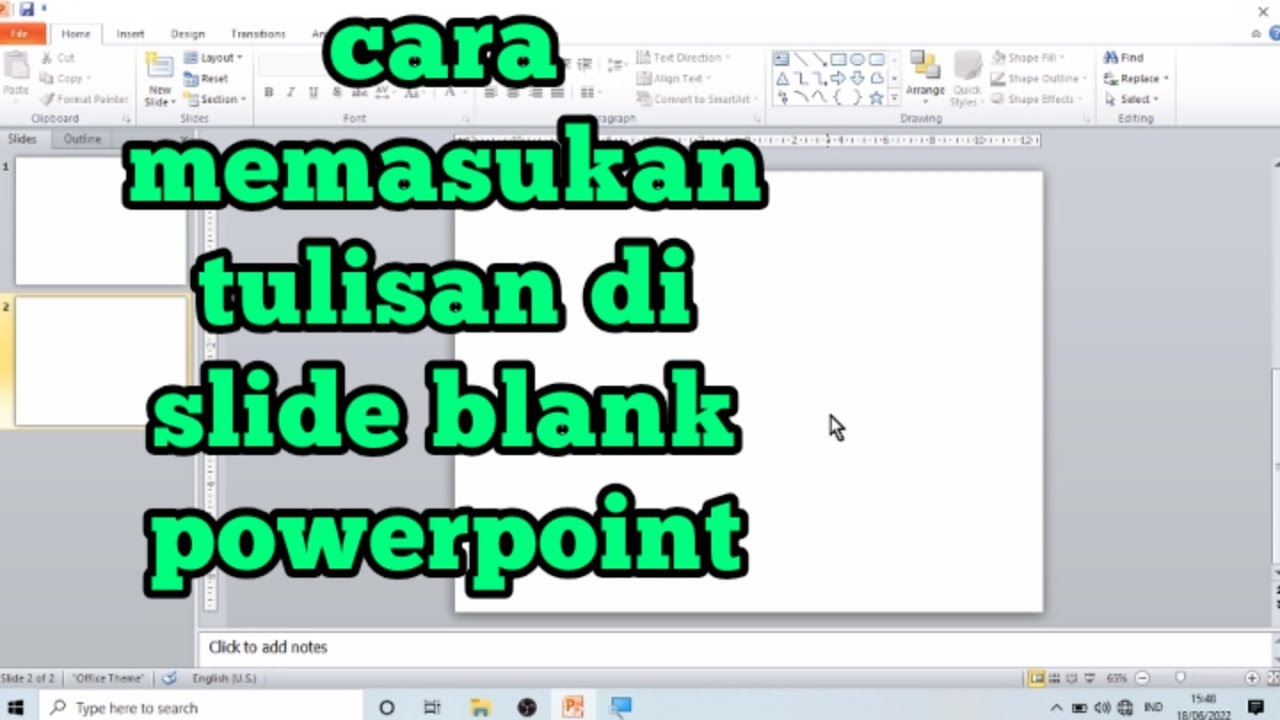
Task: Select the Isosceles Triangle shape
Action: coord(782,78)
